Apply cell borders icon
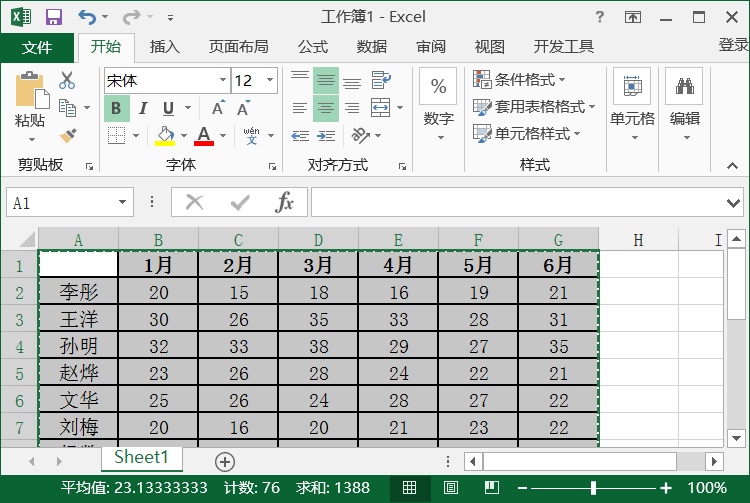This screenshot has height=503, width=750. click(116, 135)
